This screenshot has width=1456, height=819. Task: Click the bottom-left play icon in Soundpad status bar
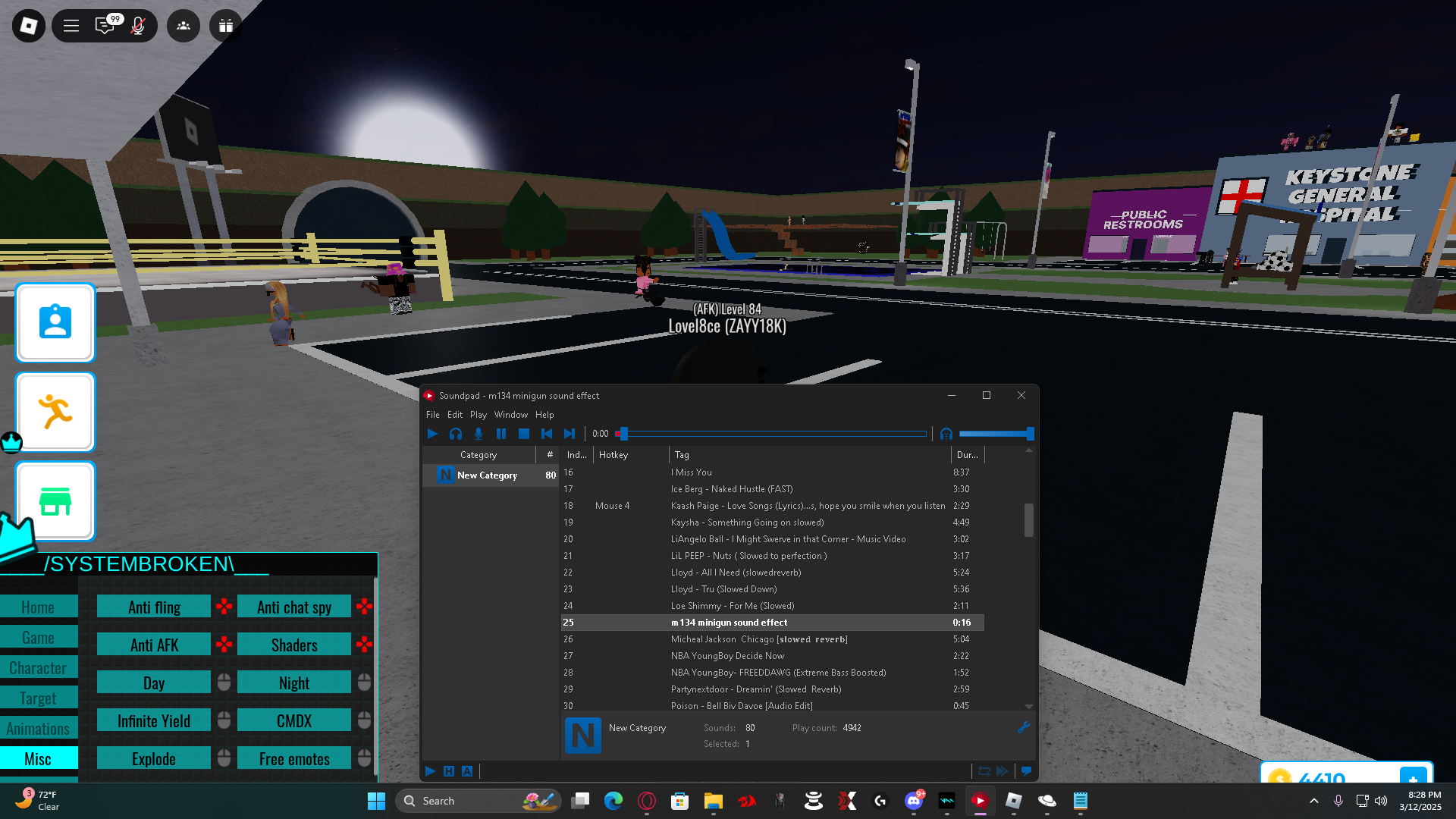tap(430, 771)
